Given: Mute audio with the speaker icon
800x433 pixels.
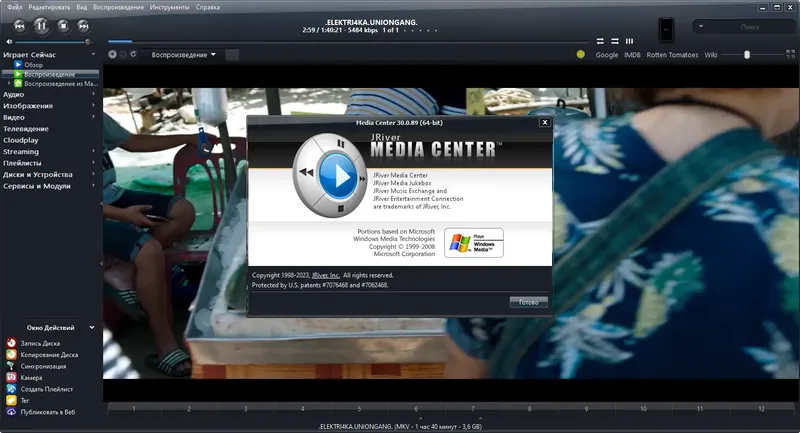Looking at the screenshot, I should click(x=9, y=42).
